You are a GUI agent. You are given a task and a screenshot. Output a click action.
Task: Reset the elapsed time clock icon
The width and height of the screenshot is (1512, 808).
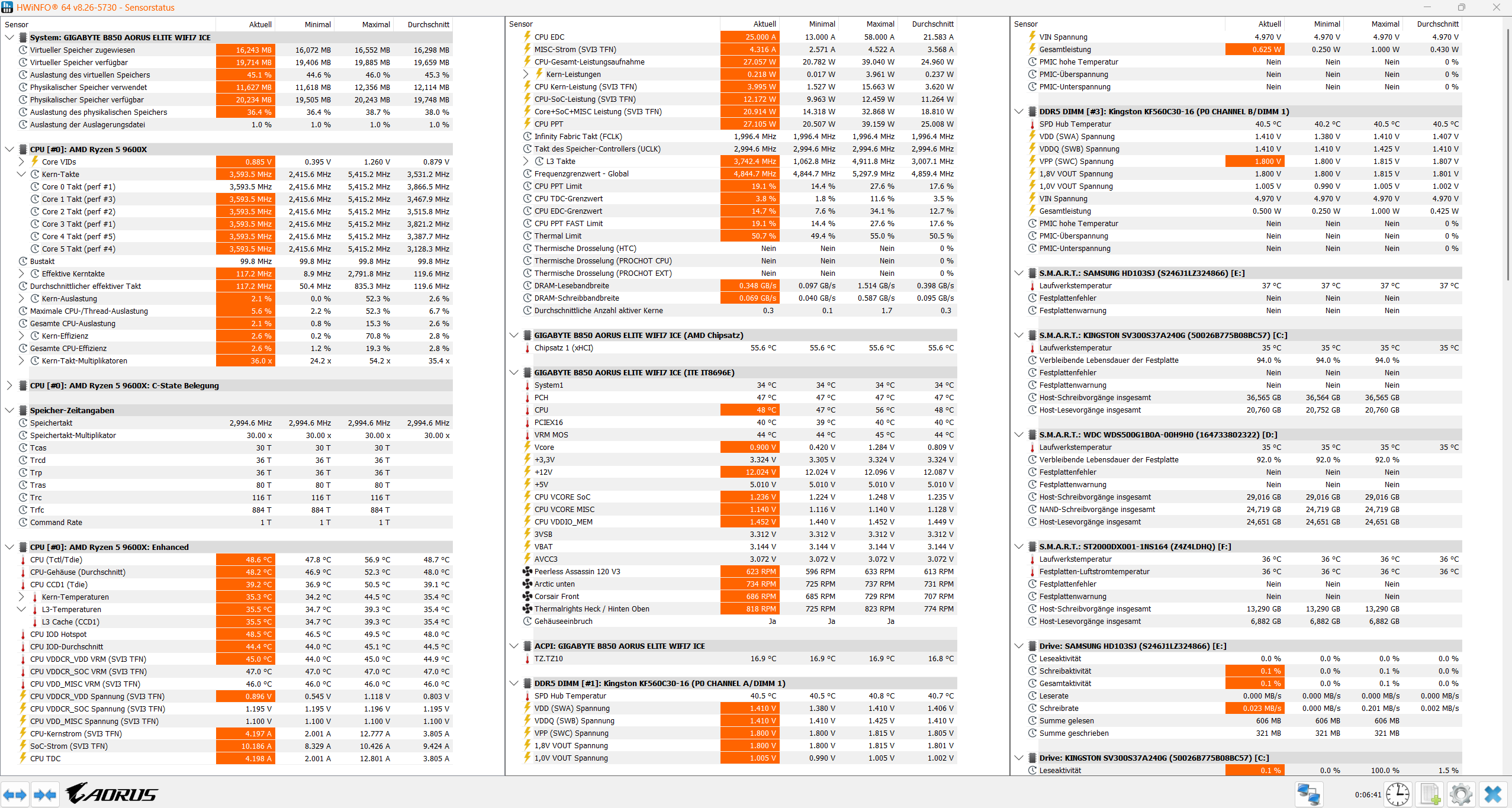[x=1398, y=794]
